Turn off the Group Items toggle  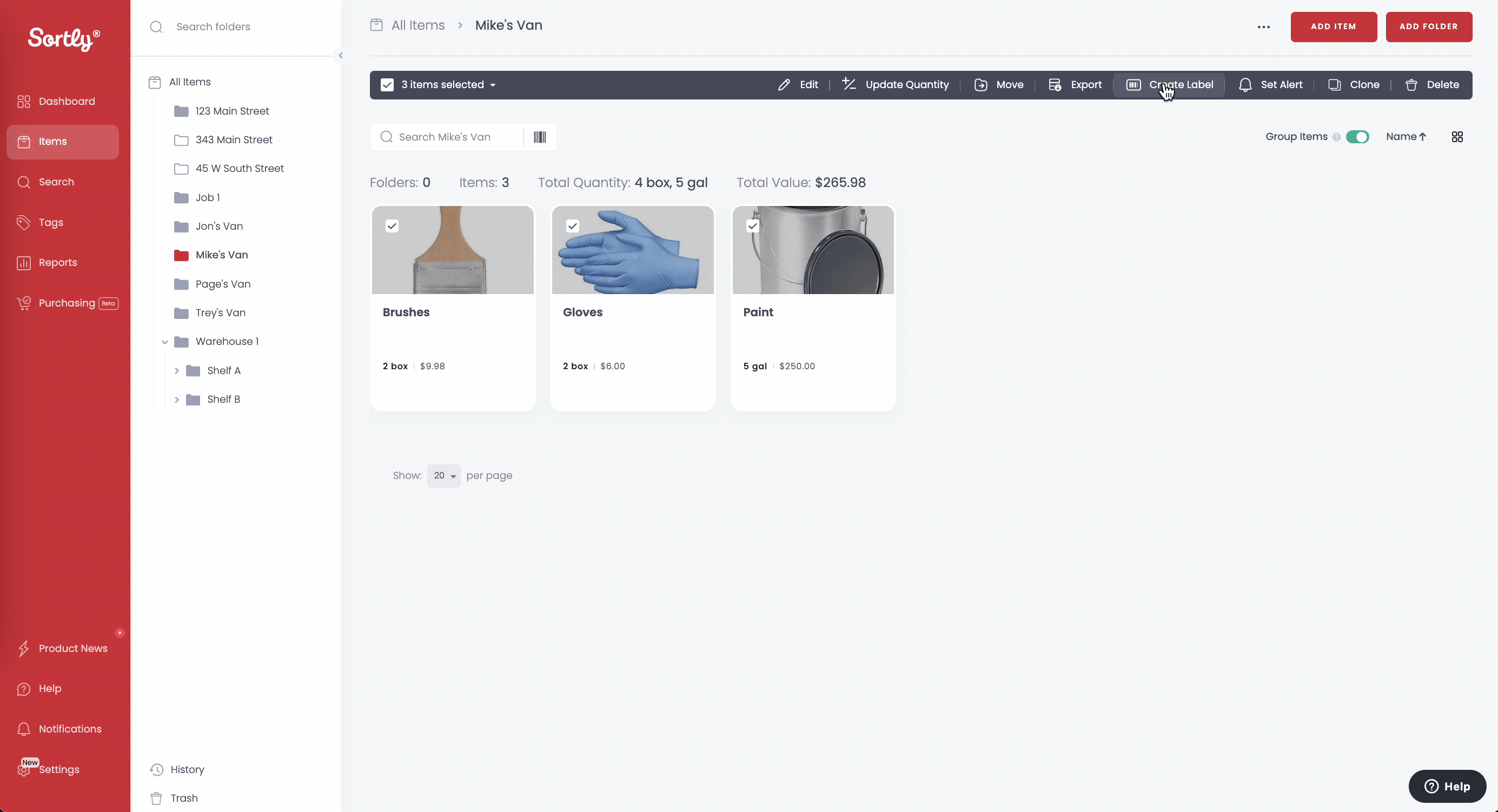tap(1357, 137)
